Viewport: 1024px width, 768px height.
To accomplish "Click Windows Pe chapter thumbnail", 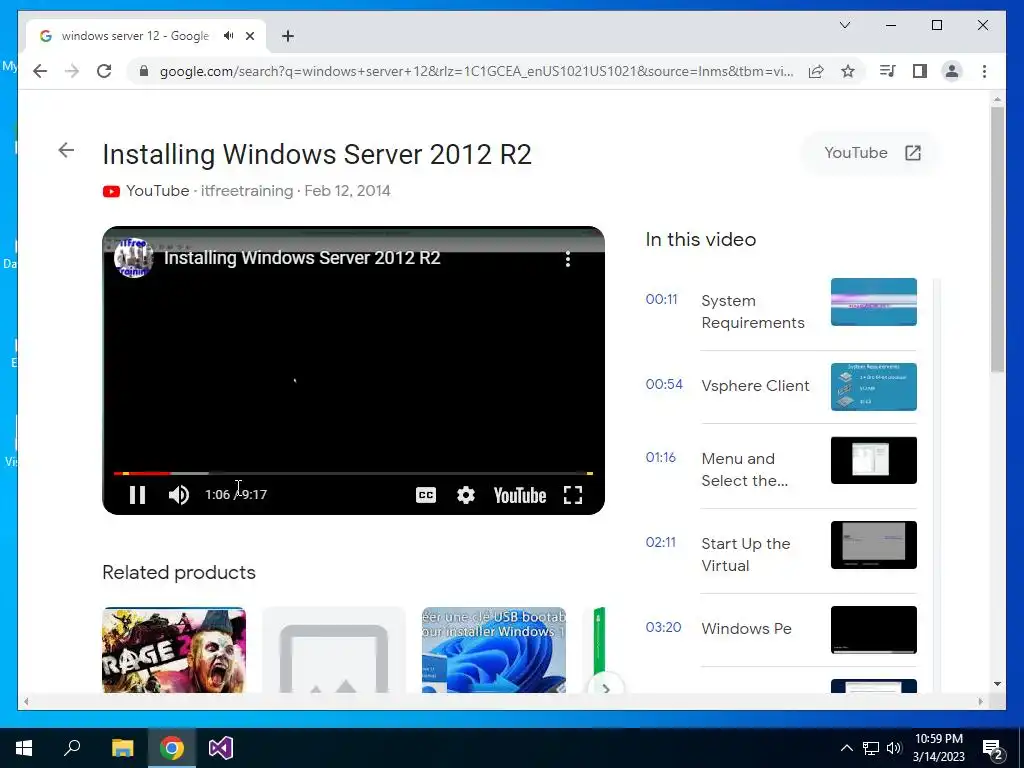I will pyautogui.click(x=873, y=630).
